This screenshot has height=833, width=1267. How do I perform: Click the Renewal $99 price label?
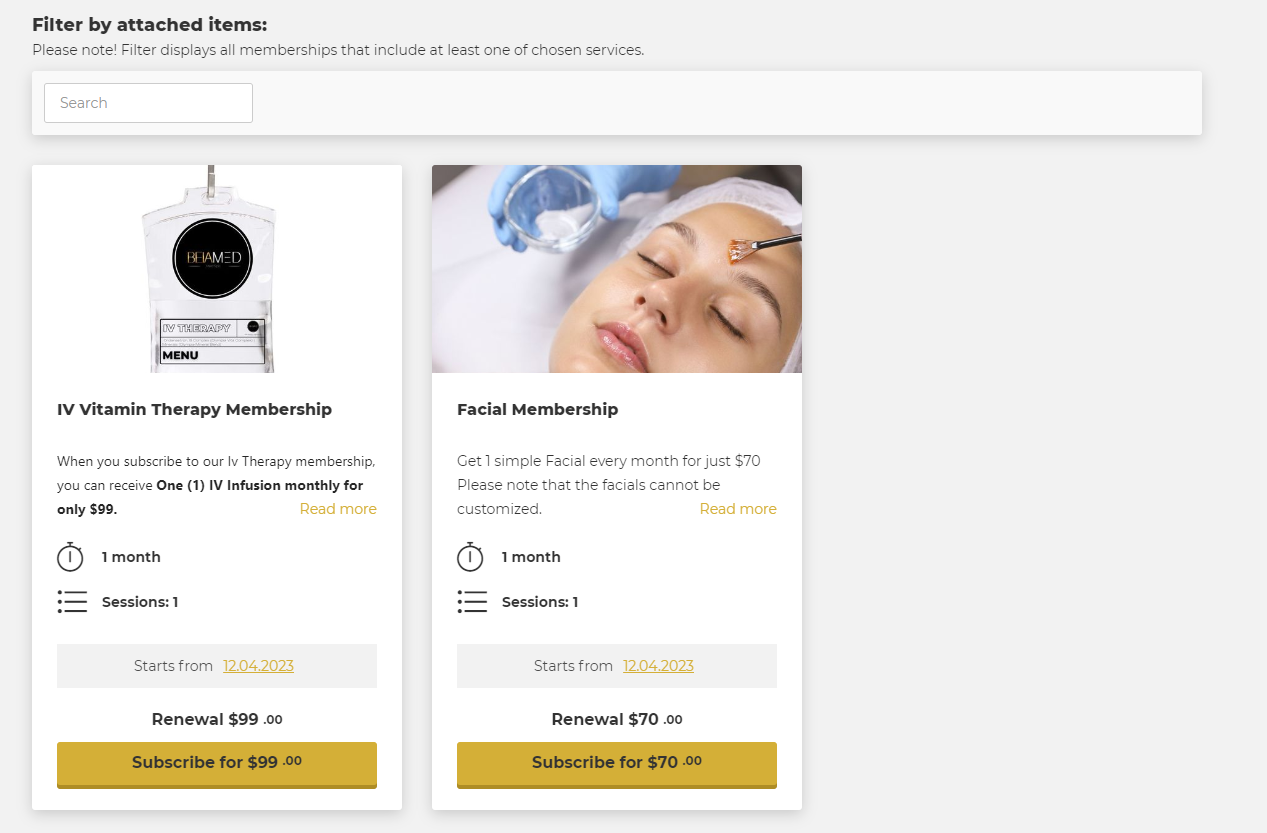pyautogui.click(x=216, y=719)
